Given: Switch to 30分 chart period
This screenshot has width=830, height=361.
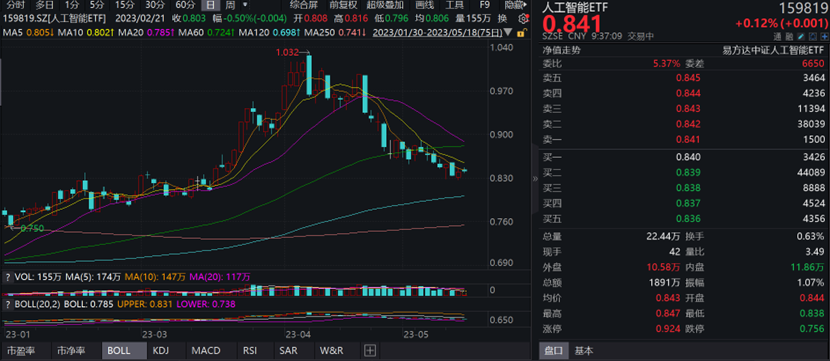Looking at the screenshot, I should [x=155, y=5].
